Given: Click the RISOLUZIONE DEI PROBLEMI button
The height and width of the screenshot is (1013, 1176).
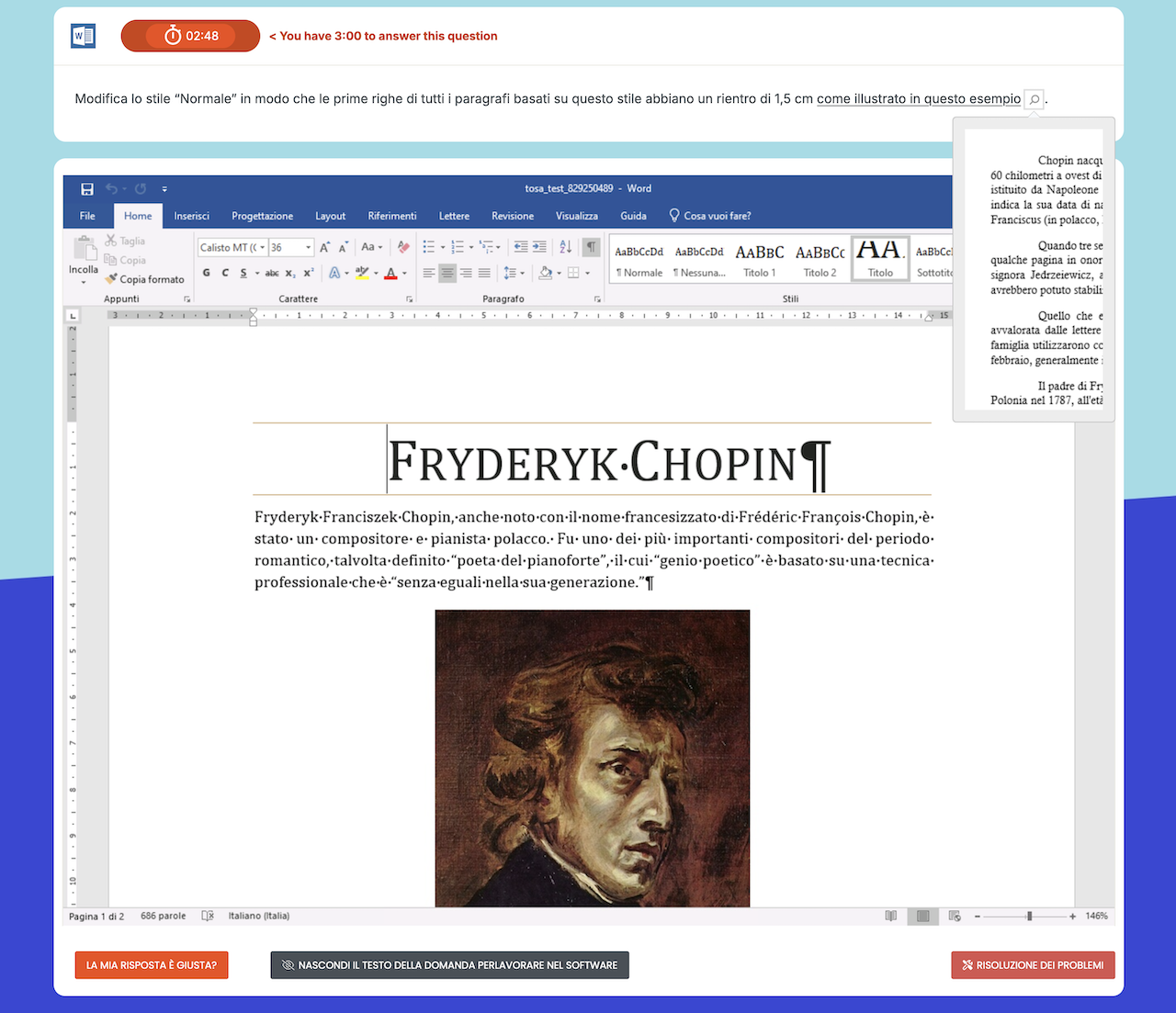Looking at the screenshot, I should pos(1033,965).
